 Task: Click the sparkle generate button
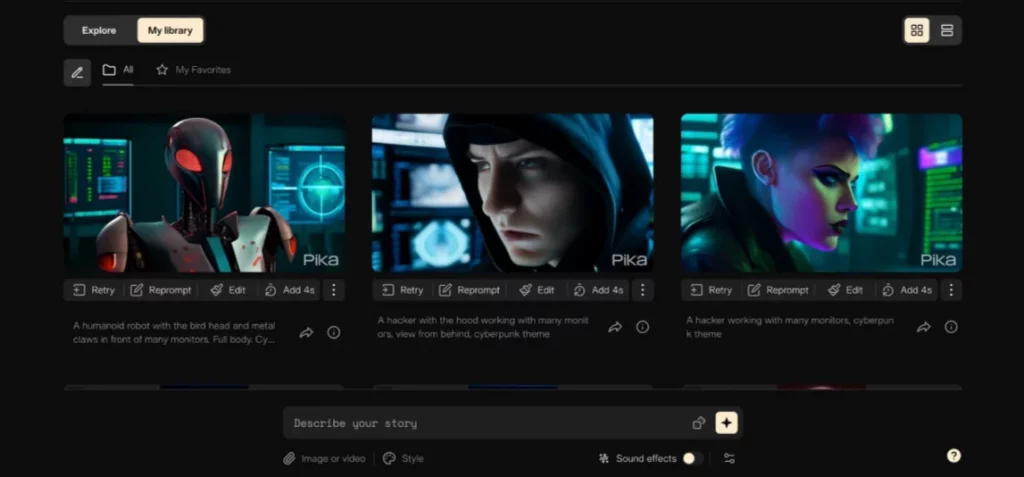pos(726,423)
